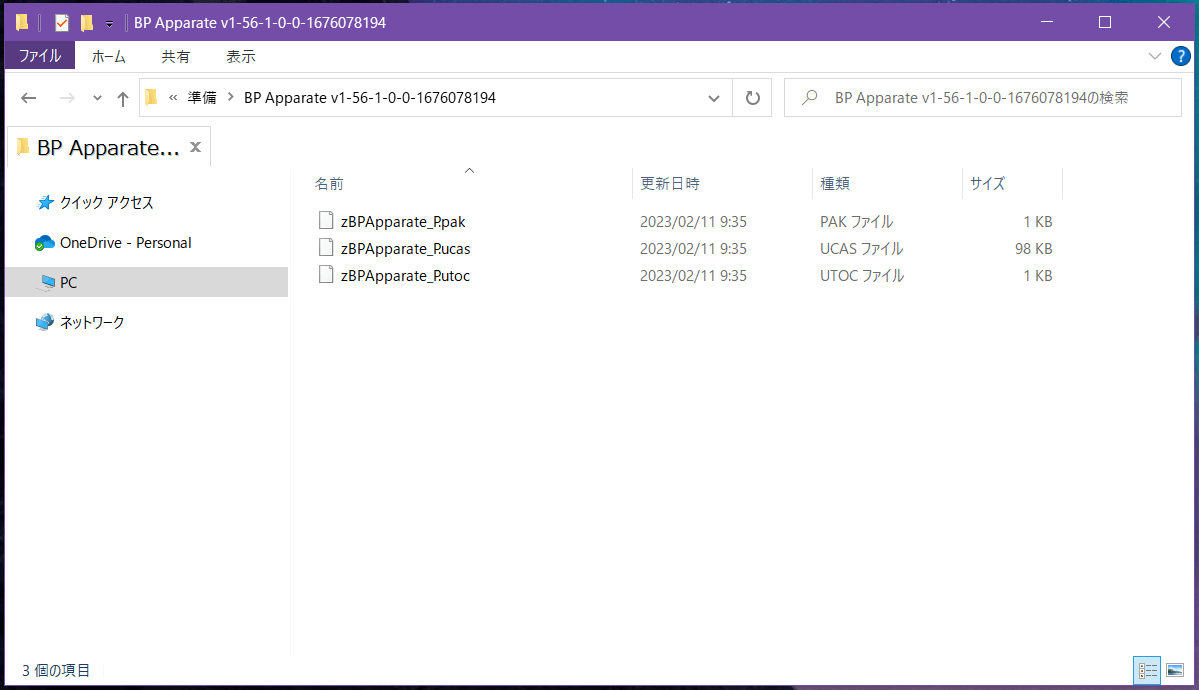Click the file icon of zBPApparate_P.ucas
Viewport: 1199px width, 690px height.
pos(326,248)
